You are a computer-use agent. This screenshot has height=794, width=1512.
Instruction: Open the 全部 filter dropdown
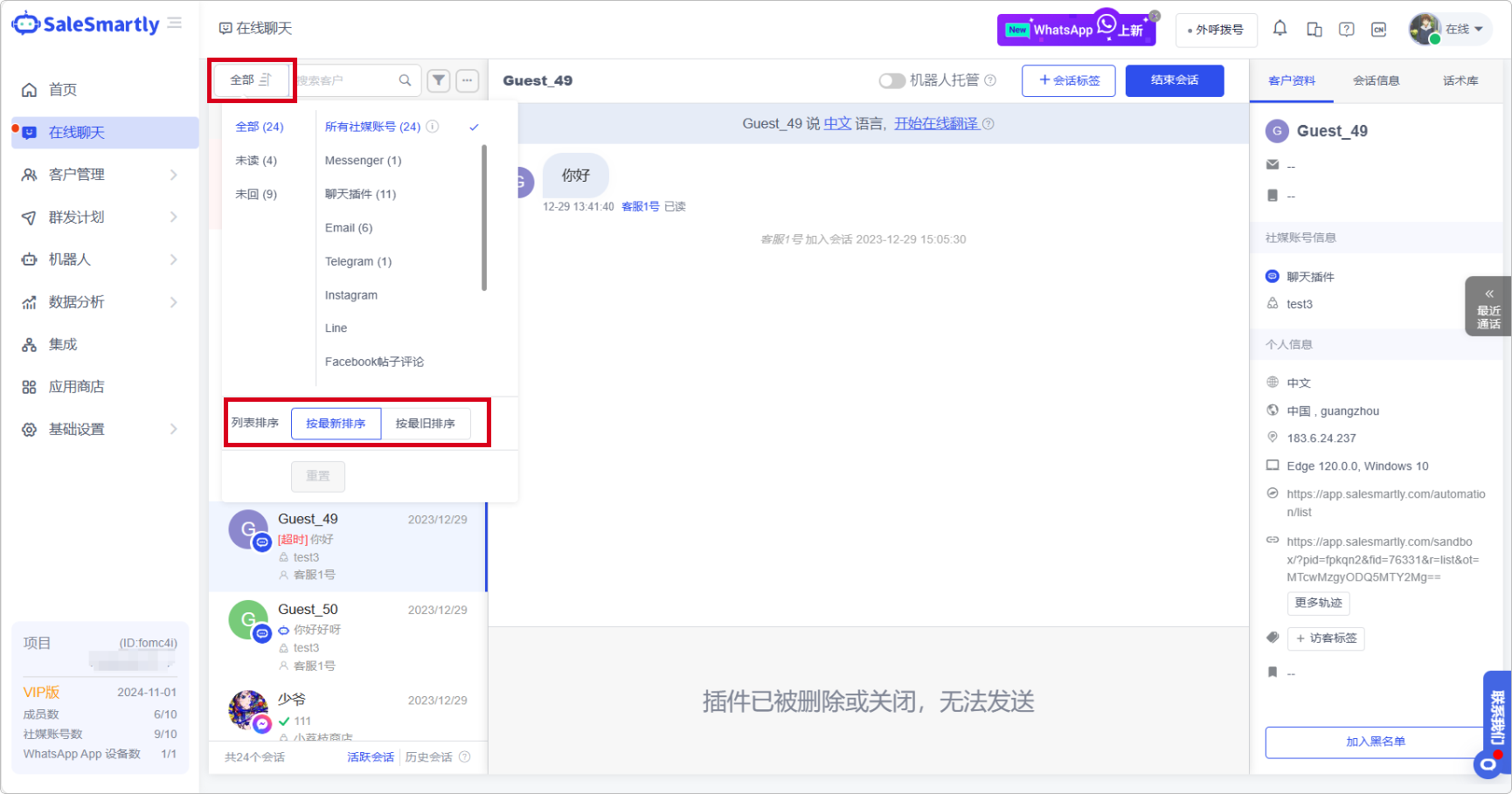[x=251, y=80]
